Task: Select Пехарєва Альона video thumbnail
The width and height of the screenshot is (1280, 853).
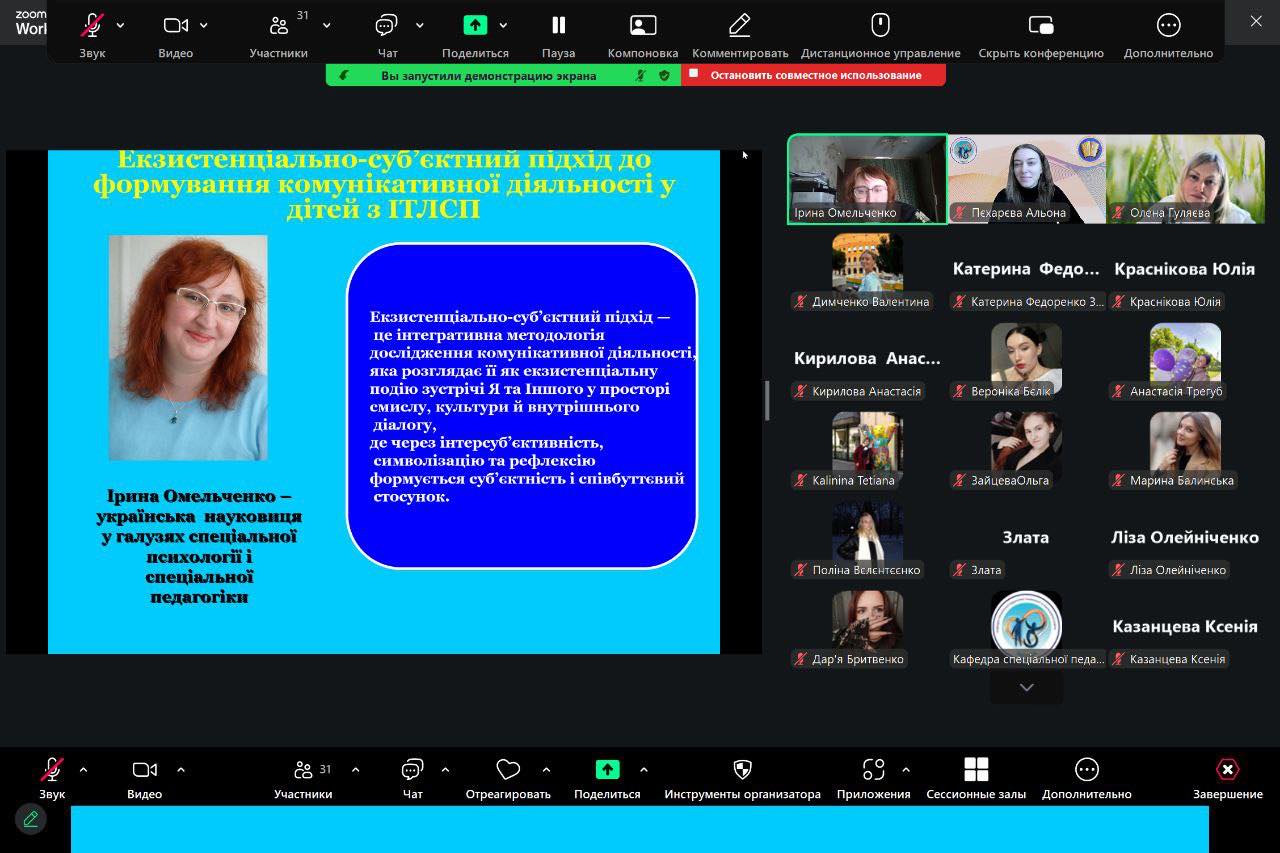Action: point(1026,178)
